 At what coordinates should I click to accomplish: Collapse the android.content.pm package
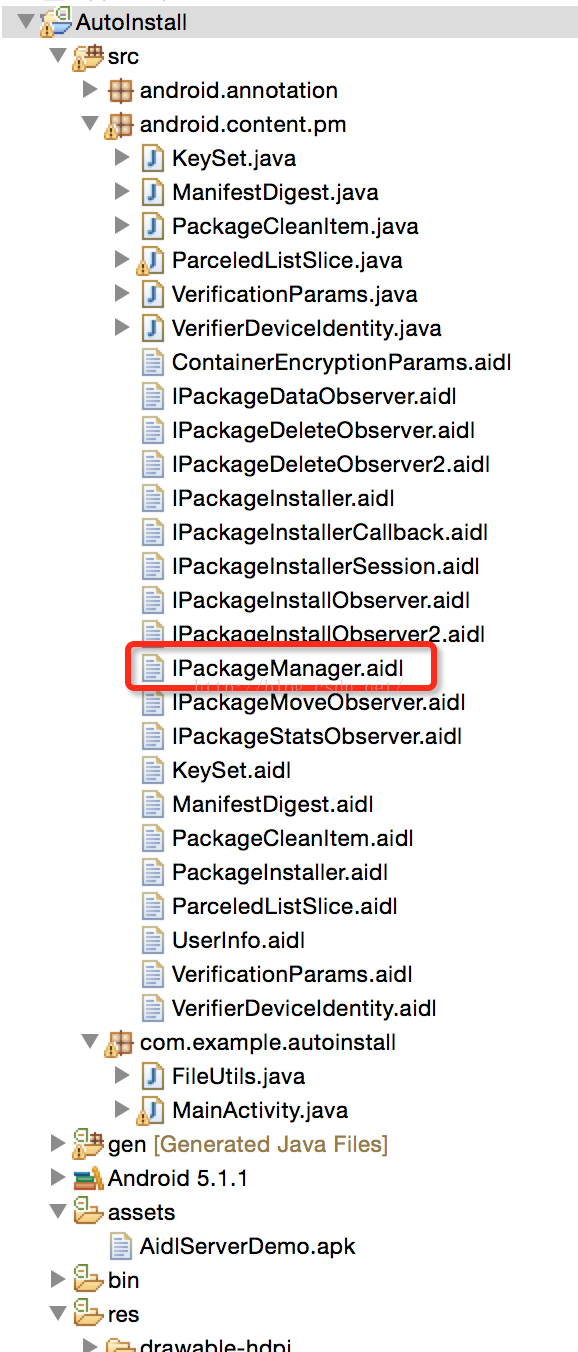[90, 124]
